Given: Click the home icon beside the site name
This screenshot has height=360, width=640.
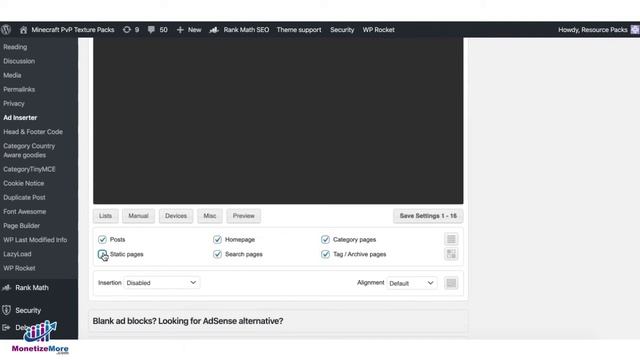Looking at the screenshot, I should (x=23, y=30).
